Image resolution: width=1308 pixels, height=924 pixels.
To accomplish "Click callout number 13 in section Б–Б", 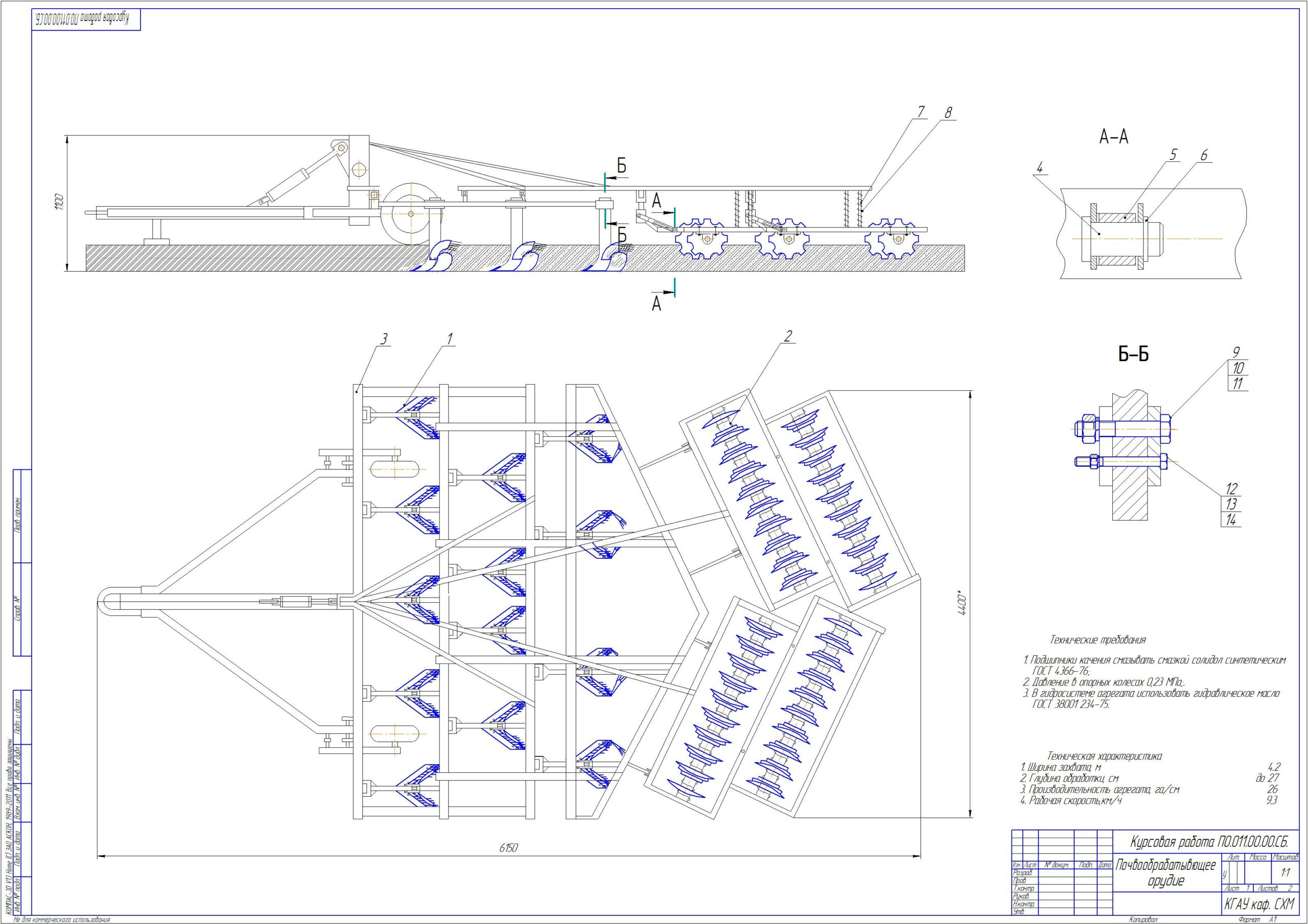I will click(x=1232, y=504).
